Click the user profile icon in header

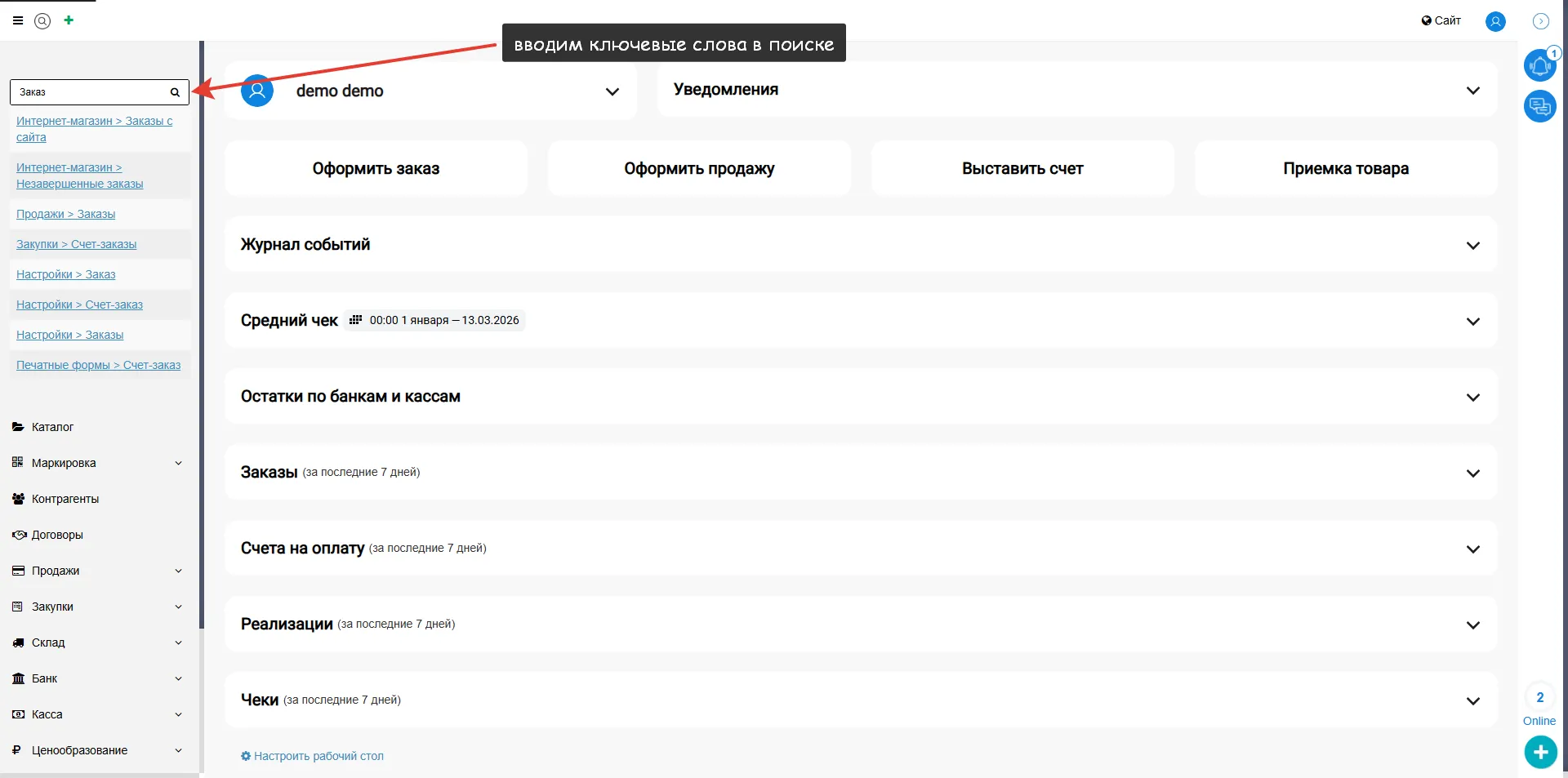pyautogui.click(x=1495, y=21)
